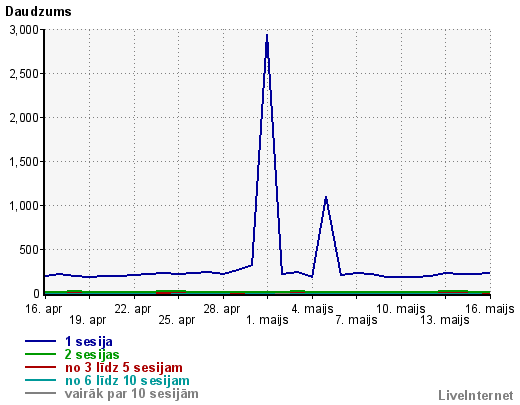
Task: Click the 3,000 value axis label
Action: tap(24, 30)
